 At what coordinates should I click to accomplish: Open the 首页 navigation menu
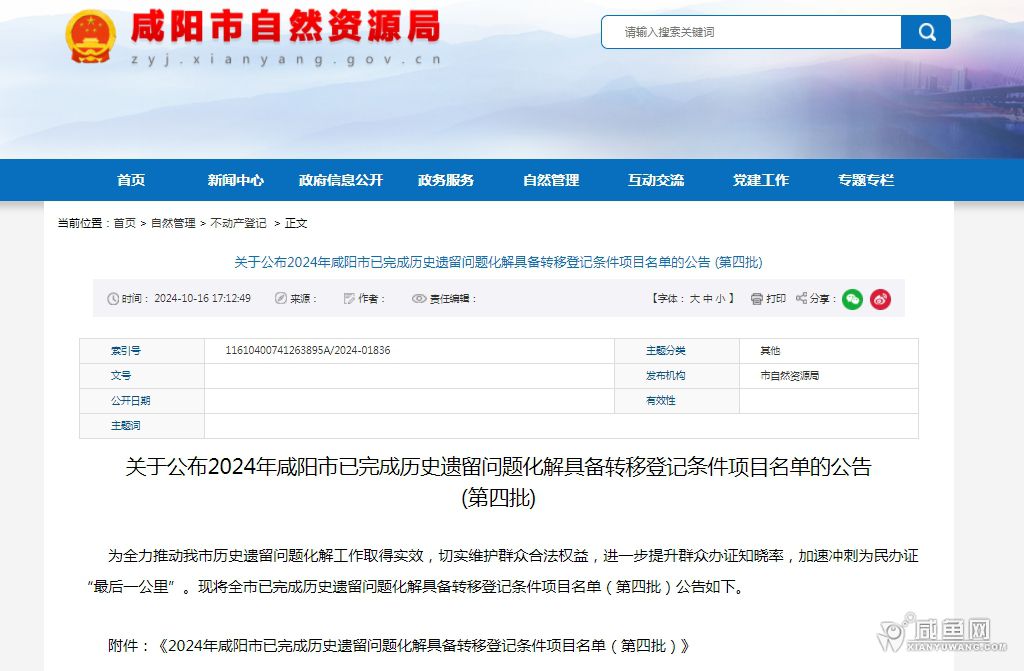[x=131, y=180]
